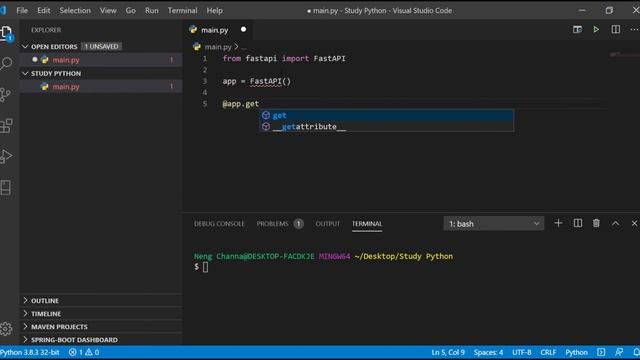Open the Search view in activity bar
The image size is (640, 360).
coord(7,63)
